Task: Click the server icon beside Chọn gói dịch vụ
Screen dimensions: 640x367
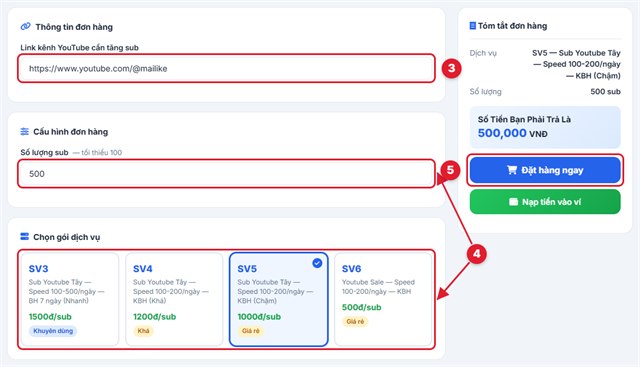Action: pyautogui.click(x=24, y=236)
